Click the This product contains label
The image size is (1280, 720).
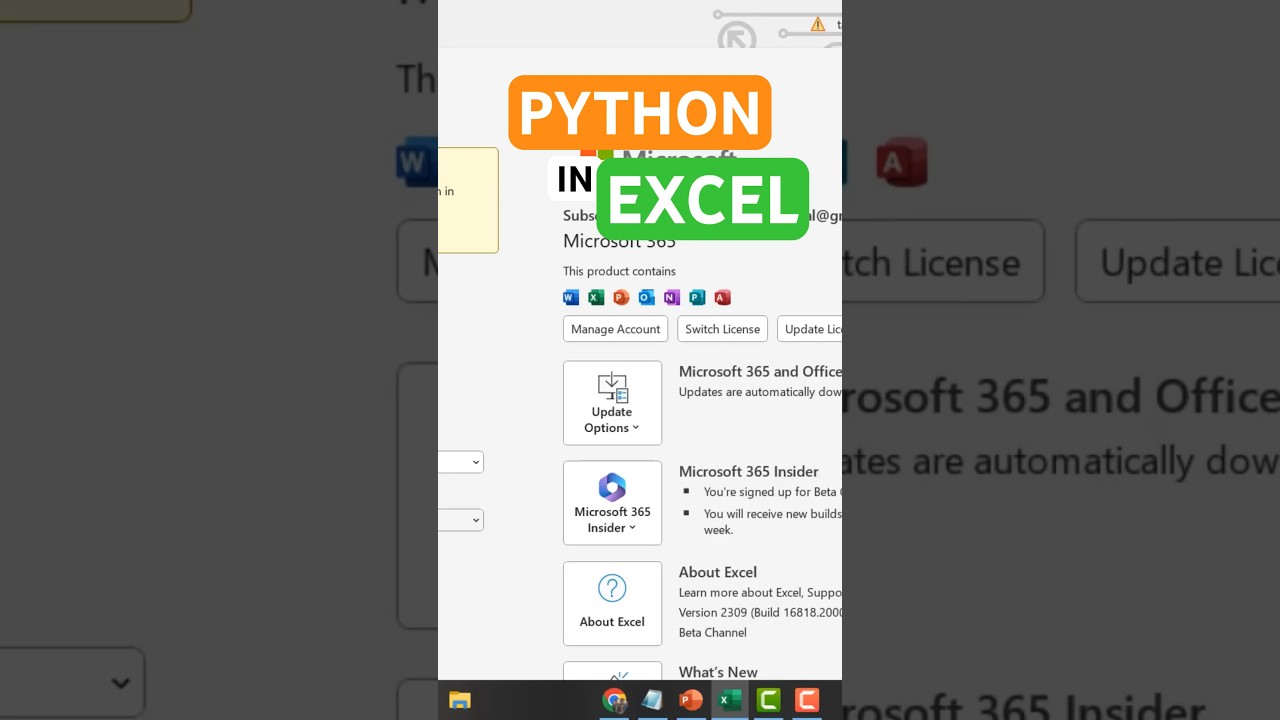click(x=619, y=271)
